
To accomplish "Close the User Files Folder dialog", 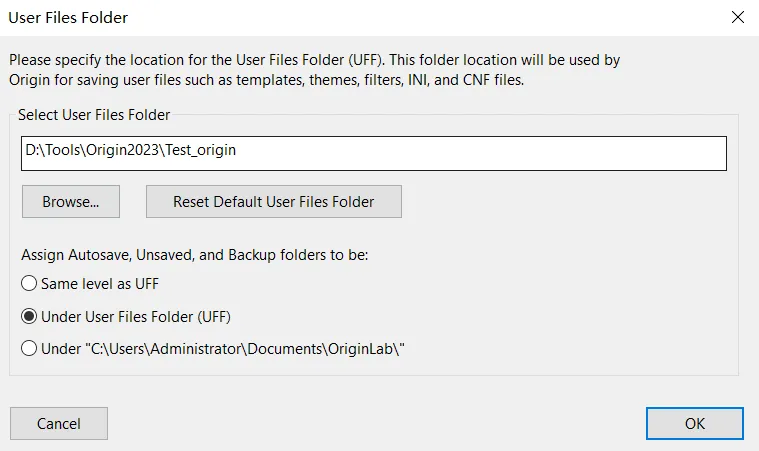I will click(737, 17).
